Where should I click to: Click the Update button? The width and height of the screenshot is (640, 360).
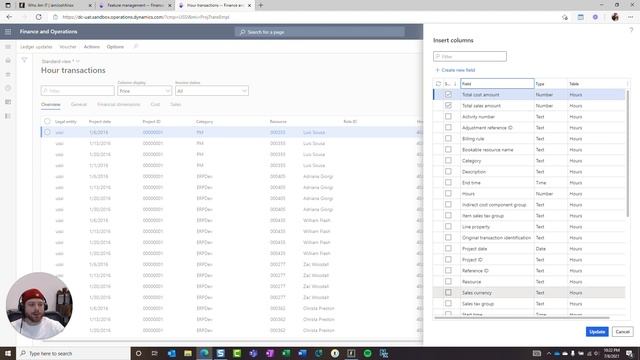[x=597, y=332]
